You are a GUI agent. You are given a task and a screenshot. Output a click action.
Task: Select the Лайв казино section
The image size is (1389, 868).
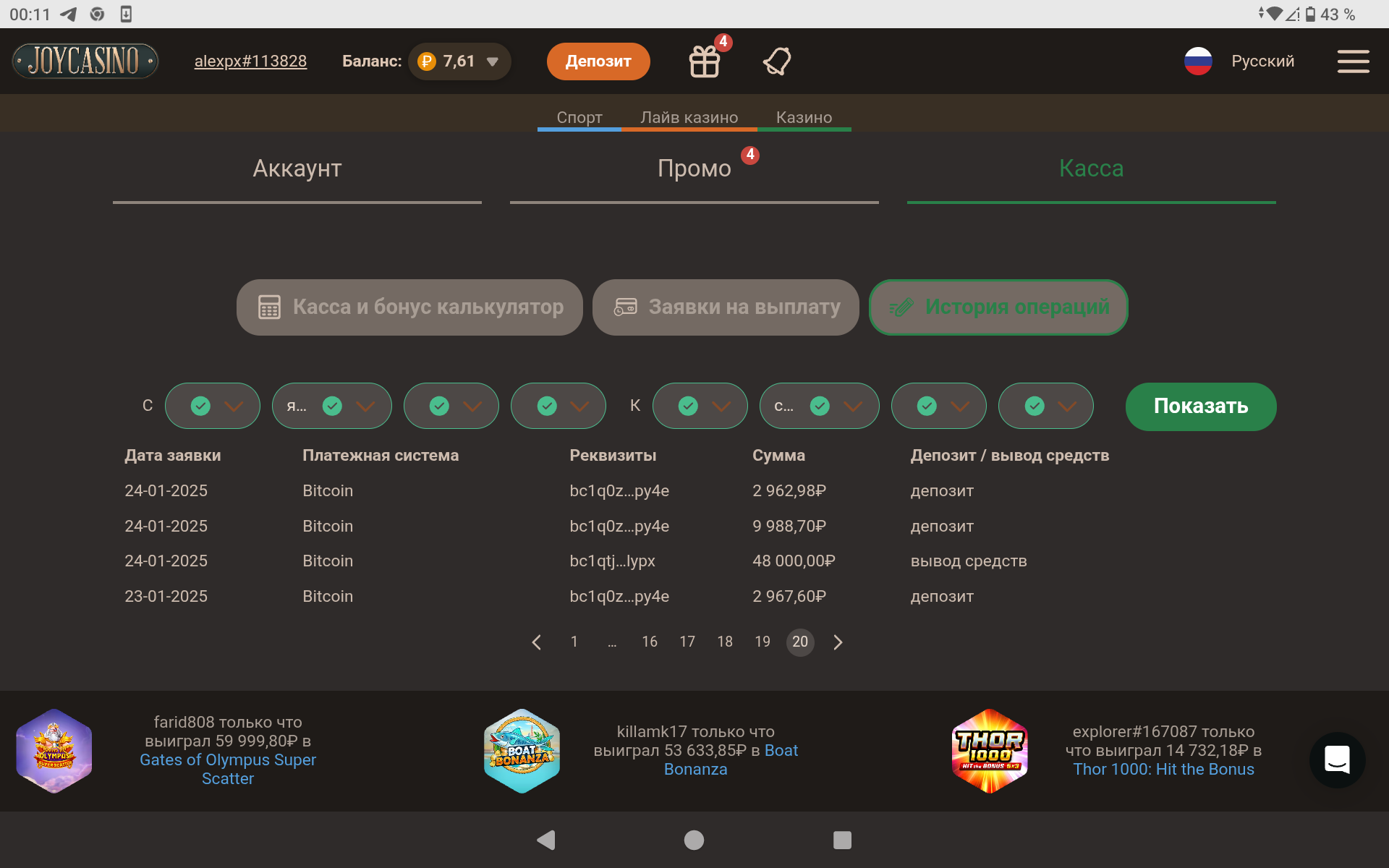point(689,117)
